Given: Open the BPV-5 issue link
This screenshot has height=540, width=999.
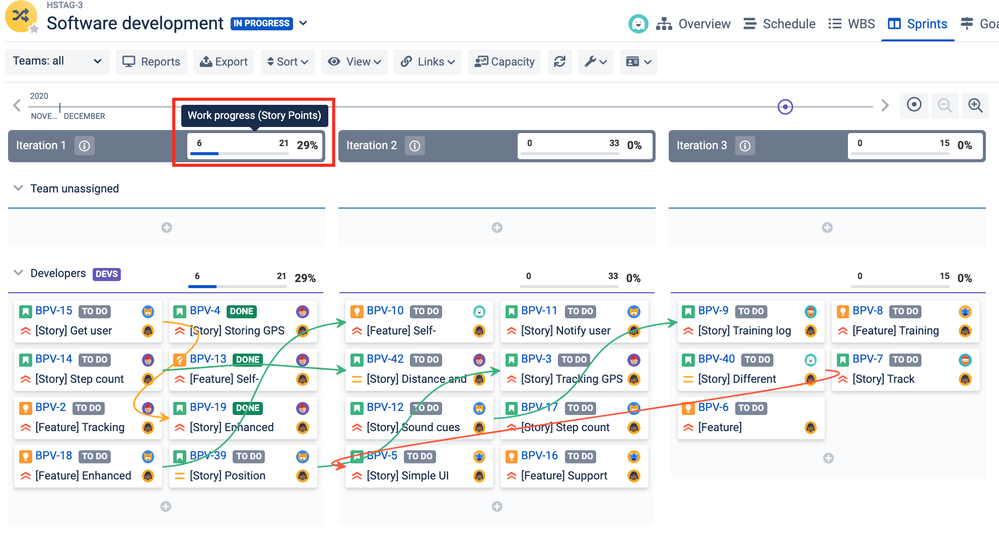Looking at the screenshot, I should [382, 456].
